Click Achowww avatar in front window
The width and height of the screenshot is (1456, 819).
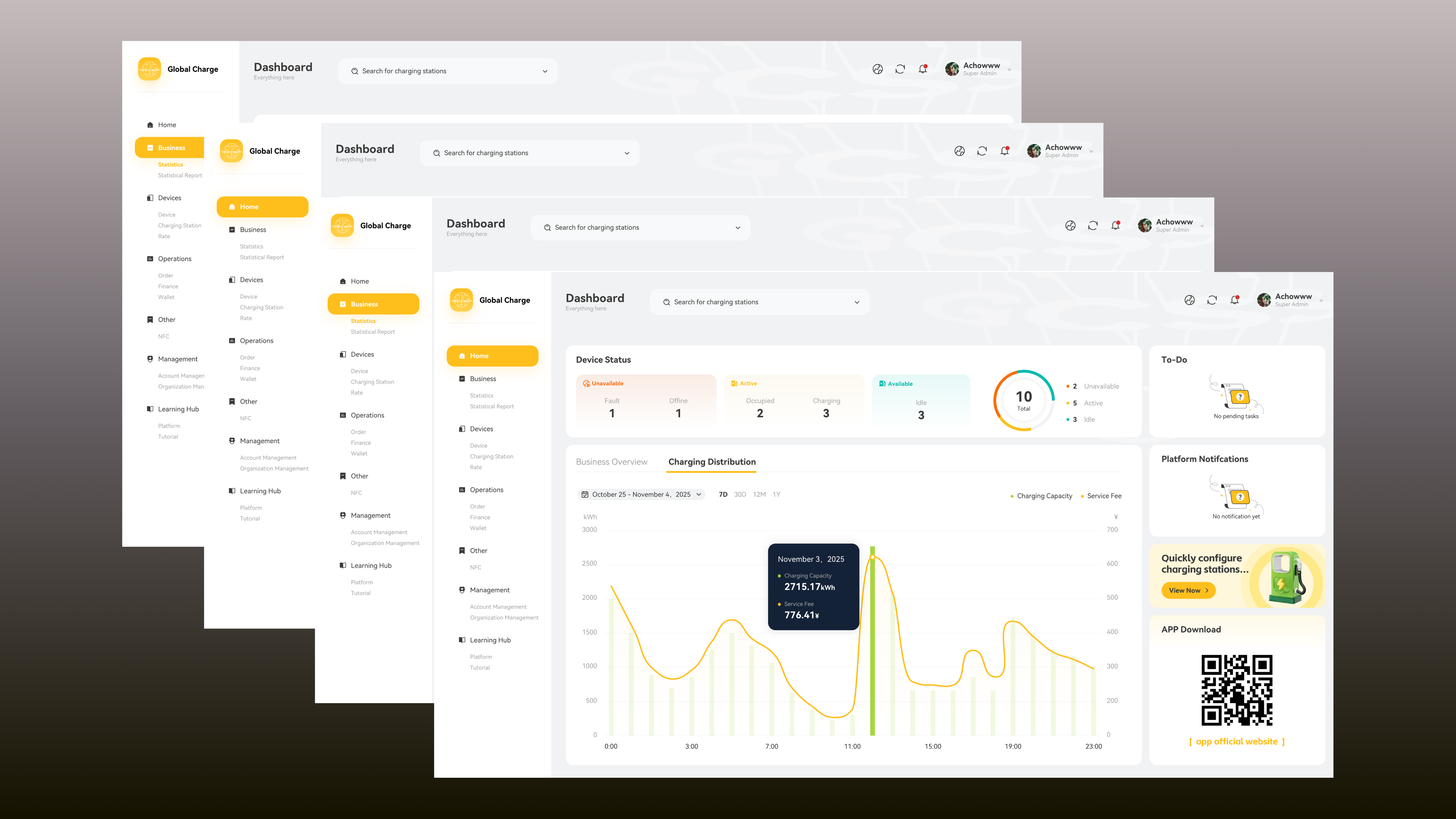(1264, 300)
